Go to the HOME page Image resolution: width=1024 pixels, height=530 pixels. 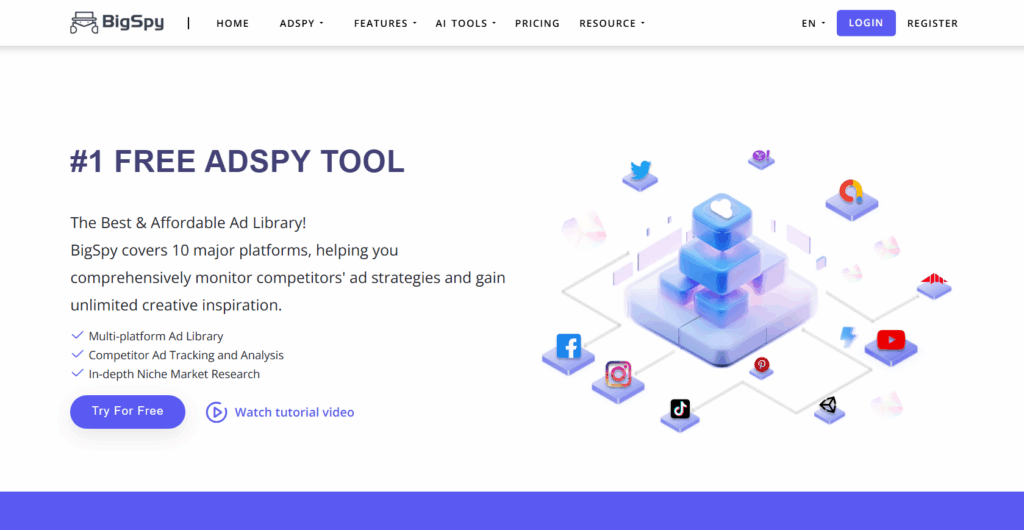232,23
